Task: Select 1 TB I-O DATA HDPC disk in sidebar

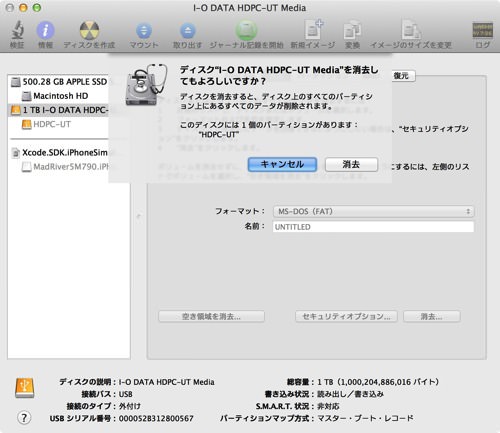Action: [59, 110]
